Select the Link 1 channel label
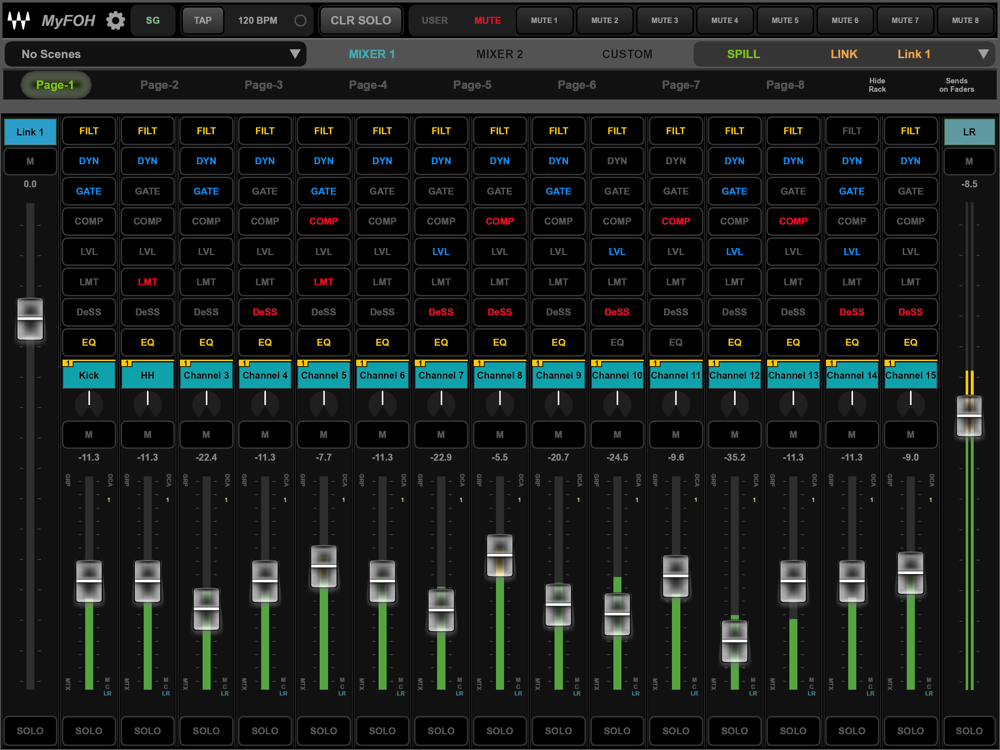This screenshot has width=1000, height=750. point(30,132)
